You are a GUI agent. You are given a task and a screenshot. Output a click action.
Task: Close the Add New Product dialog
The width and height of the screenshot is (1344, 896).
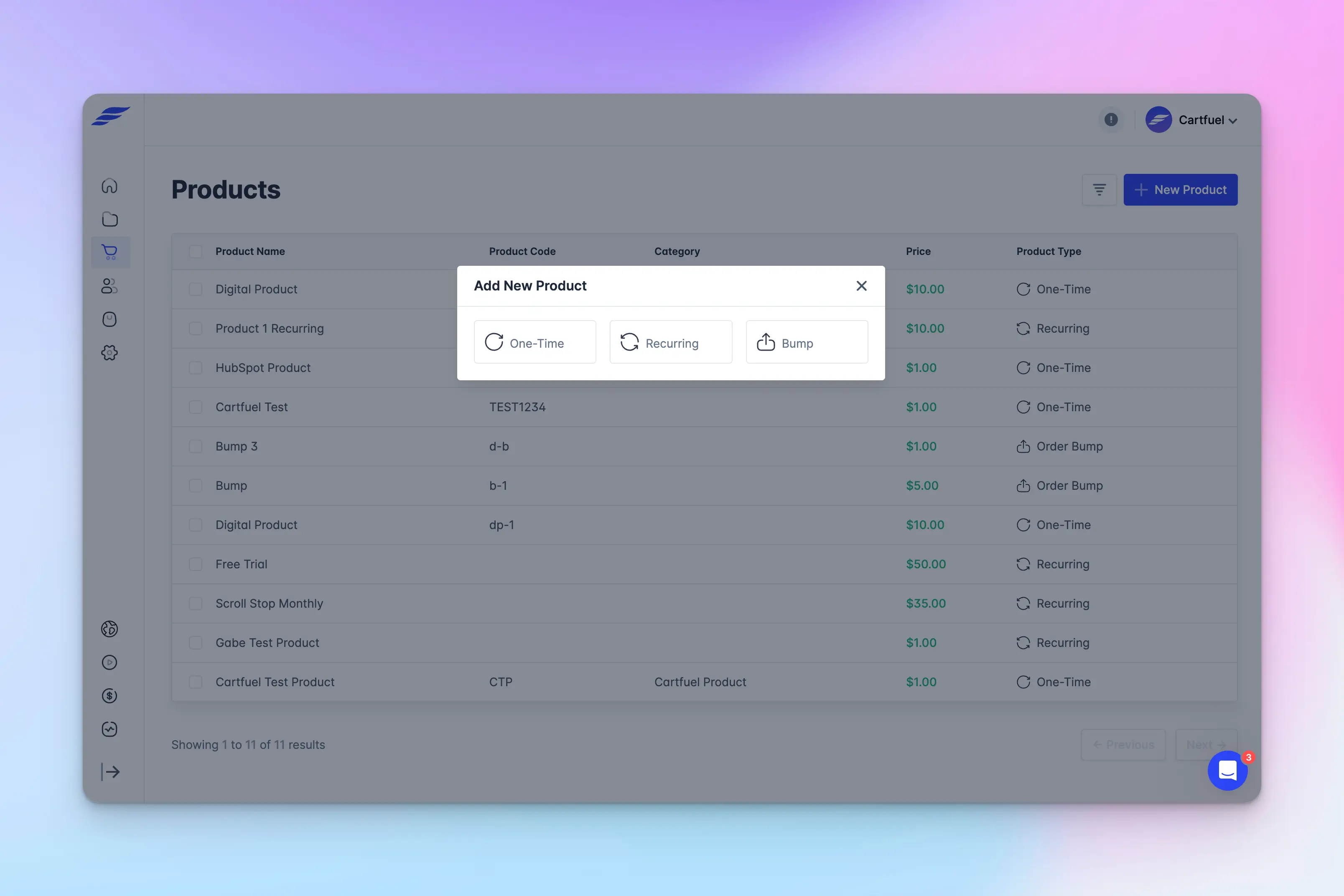[x=862, y=286]
